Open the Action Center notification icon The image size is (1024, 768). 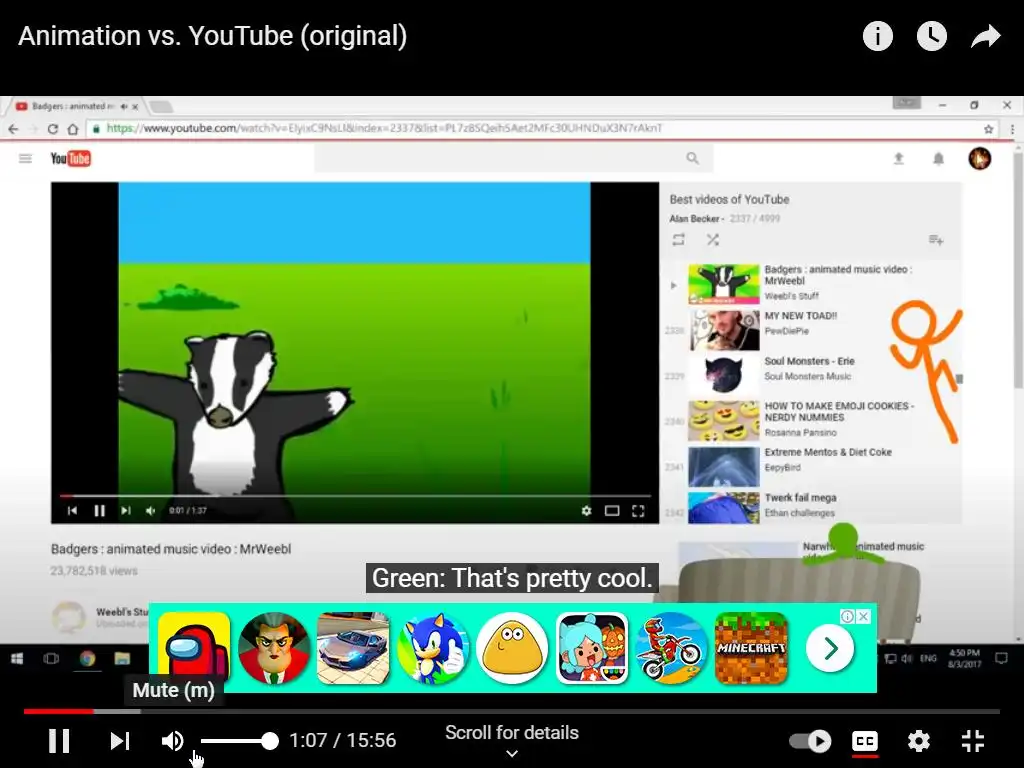point(1001,658)
